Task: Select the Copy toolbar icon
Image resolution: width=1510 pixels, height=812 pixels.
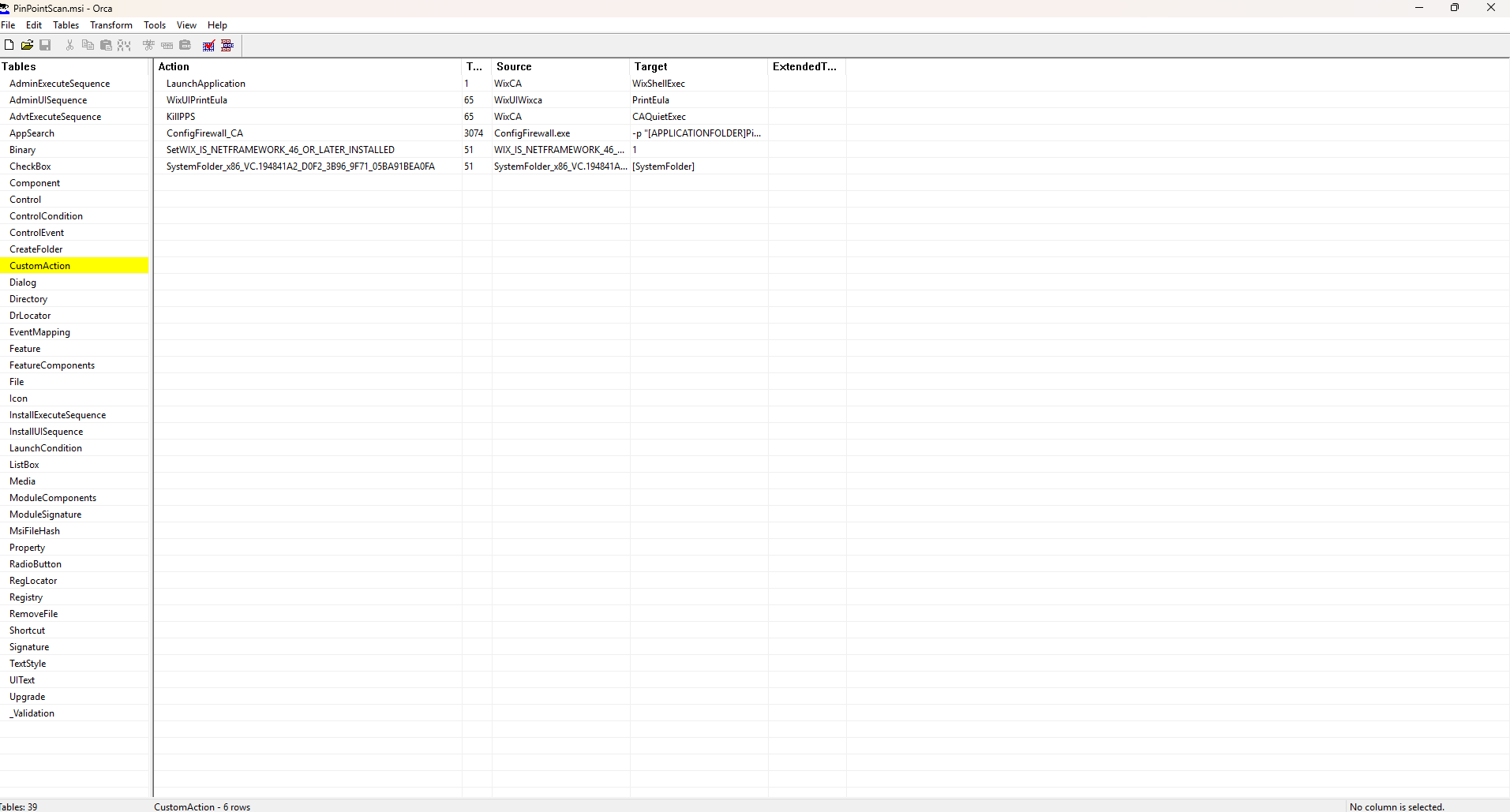Action: 87,45
